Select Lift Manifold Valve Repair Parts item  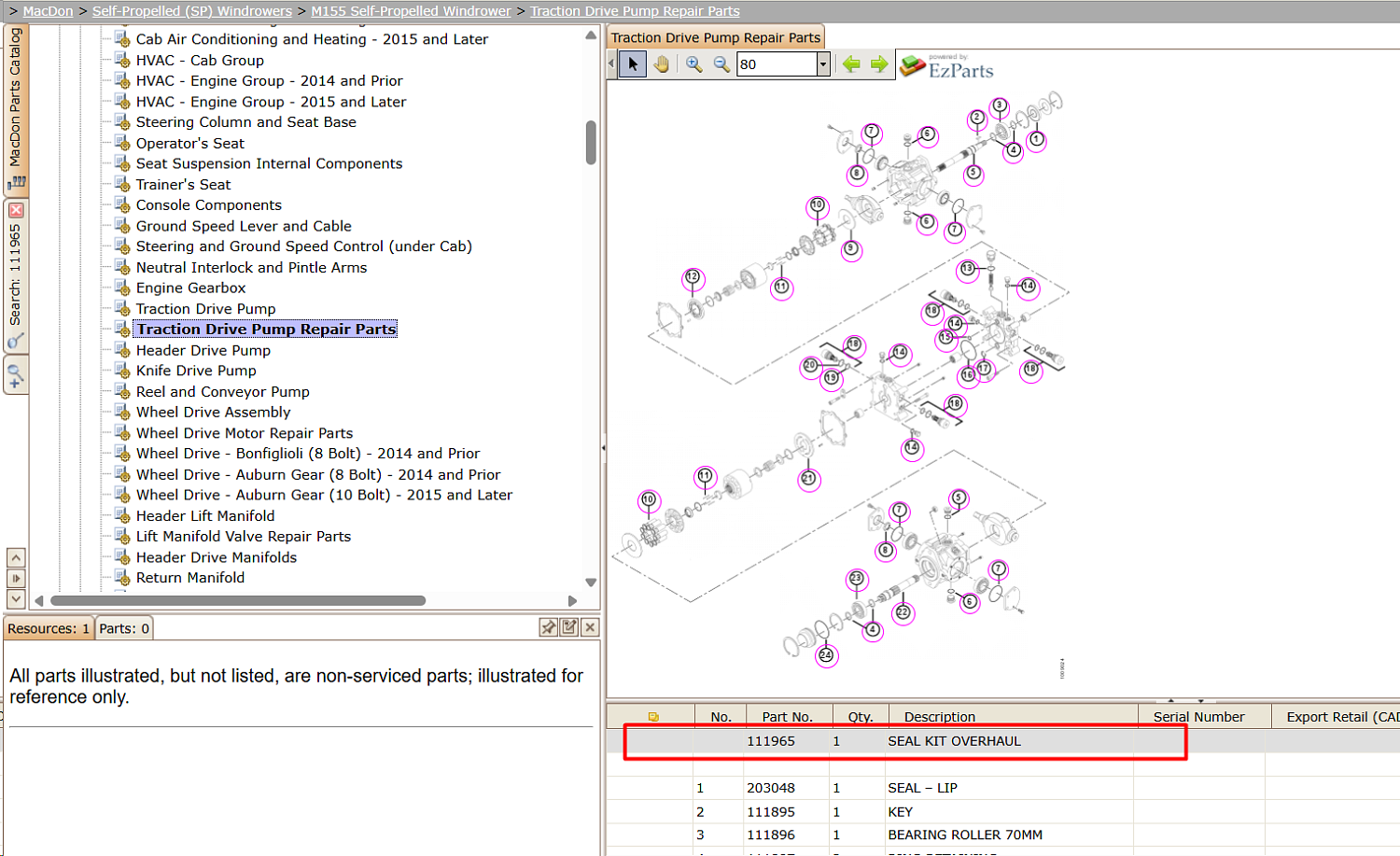244,537
